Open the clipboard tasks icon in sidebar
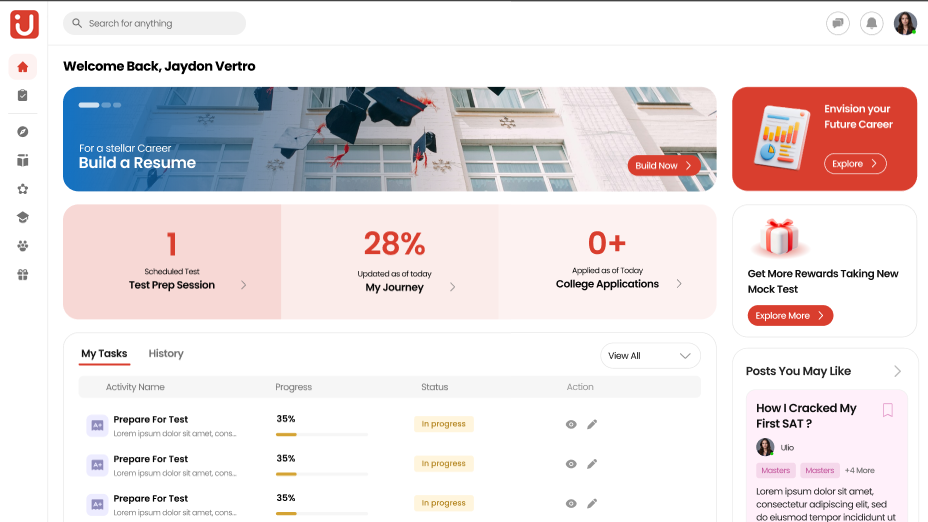Screen dimensions: 928x522 [x=23, y=96]
